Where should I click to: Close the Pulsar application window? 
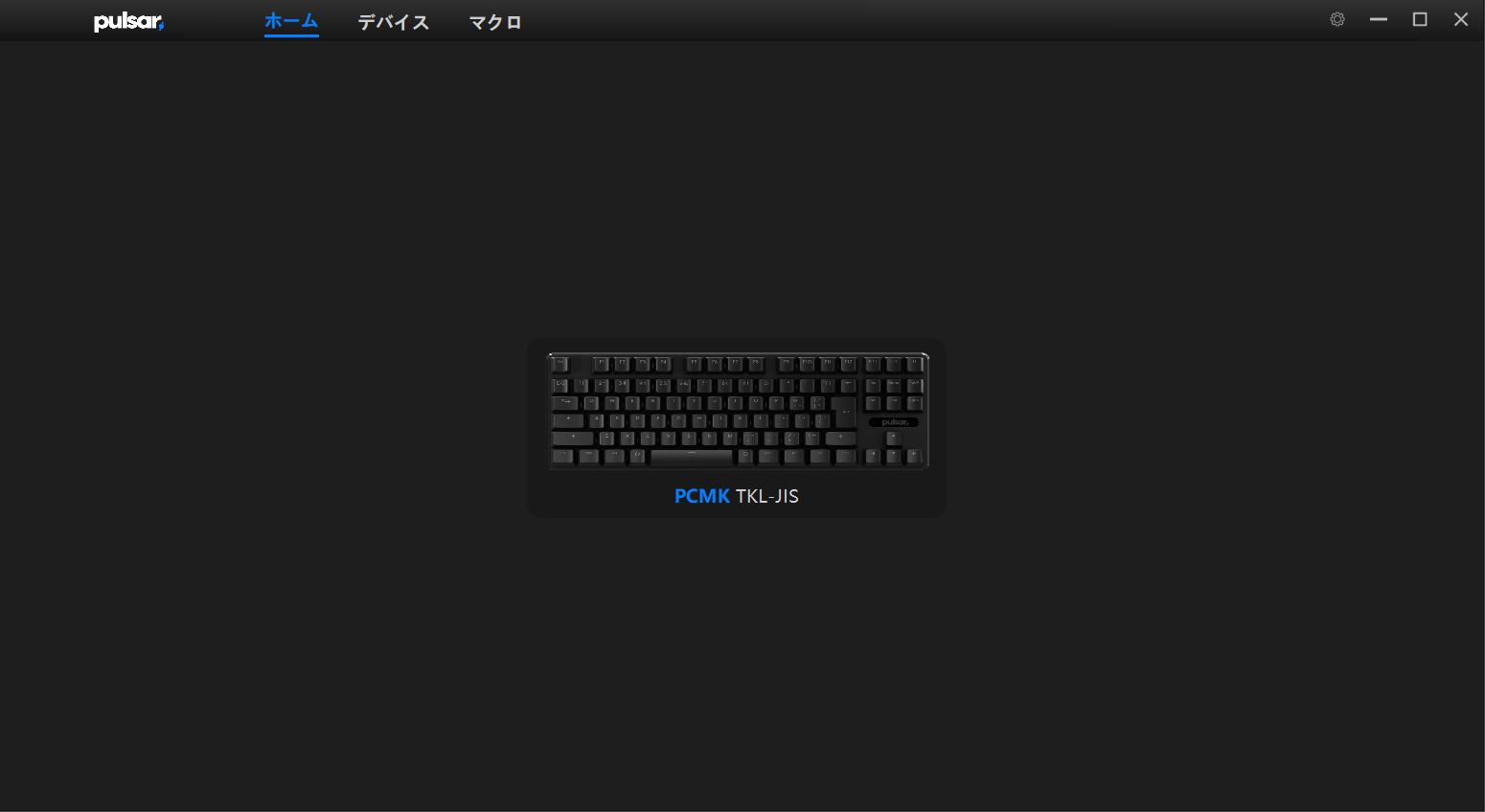1461,19
